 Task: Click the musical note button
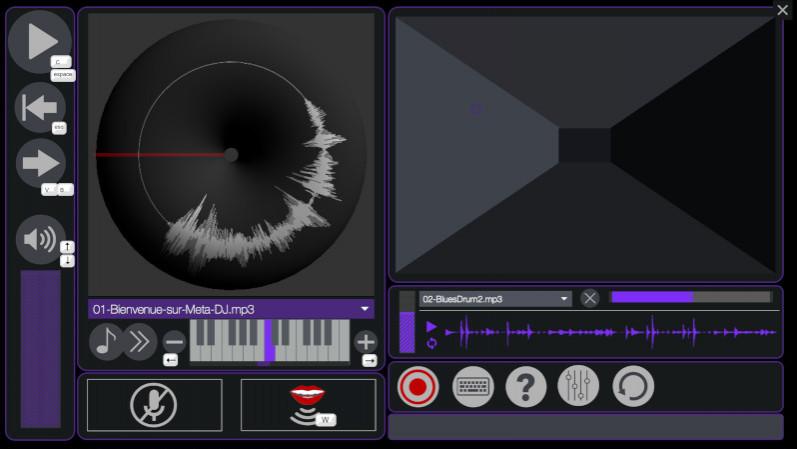(105, 342)
